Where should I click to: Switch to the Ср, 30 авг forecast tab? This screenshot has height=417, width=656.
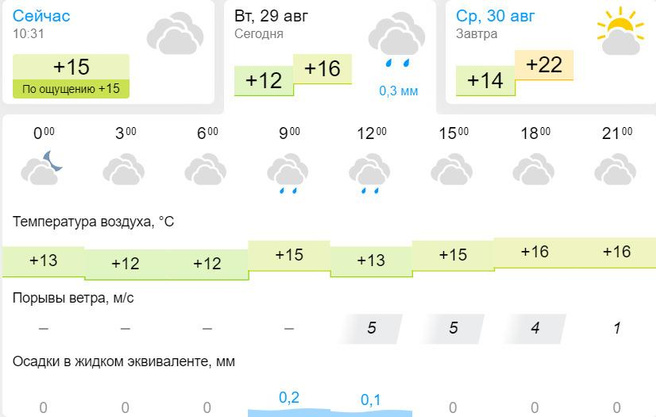(x=495, y=16)
